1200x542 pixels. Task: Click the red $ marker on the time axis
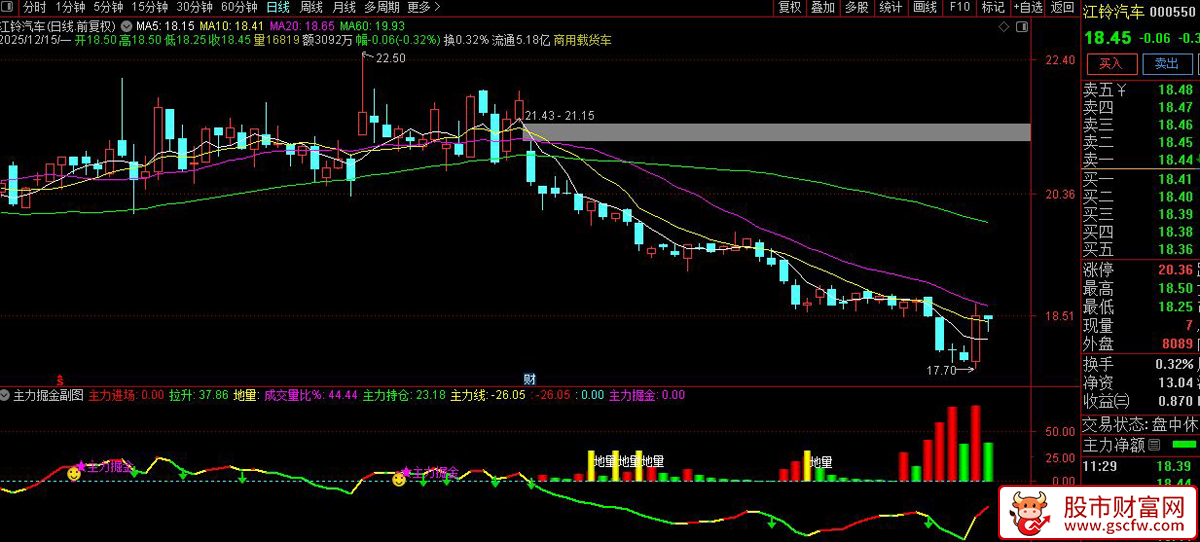click(x=60, y=379)
